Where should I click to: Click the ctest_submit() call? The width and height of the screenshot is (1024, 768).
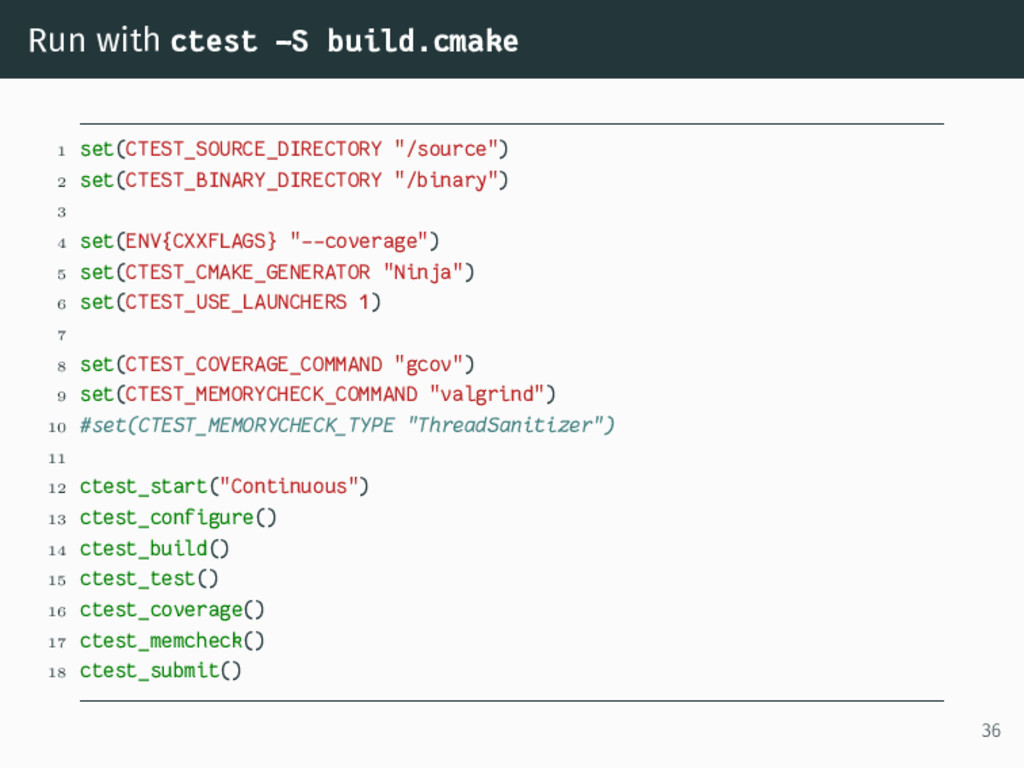point(161,671)
